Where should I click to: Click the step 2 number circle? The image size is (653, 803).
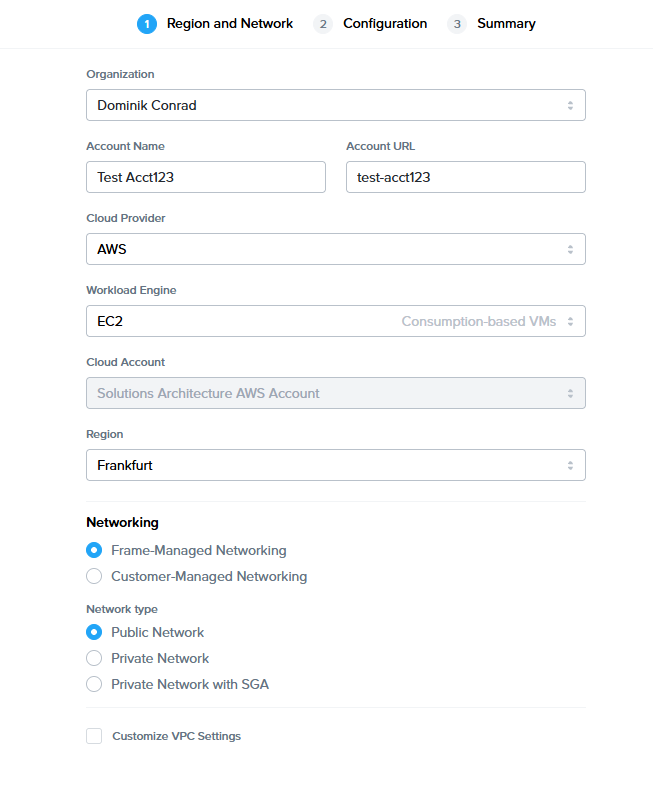(x=323, y=24)
